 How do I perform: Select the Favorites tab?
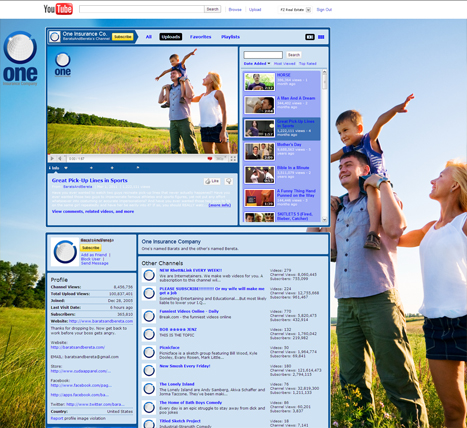201,37
